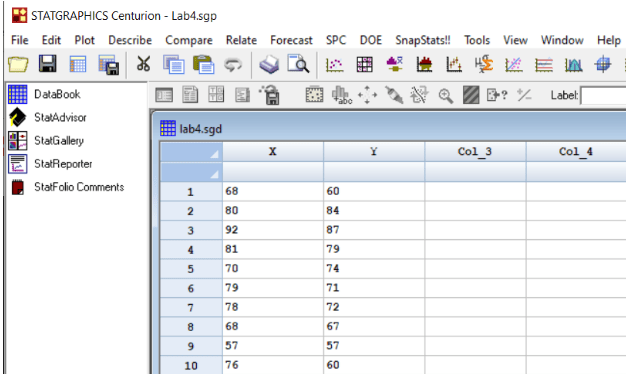This screenshot has width=630, height=377.
Task: Click the Y cell with value 71
Action: (374, 288)
